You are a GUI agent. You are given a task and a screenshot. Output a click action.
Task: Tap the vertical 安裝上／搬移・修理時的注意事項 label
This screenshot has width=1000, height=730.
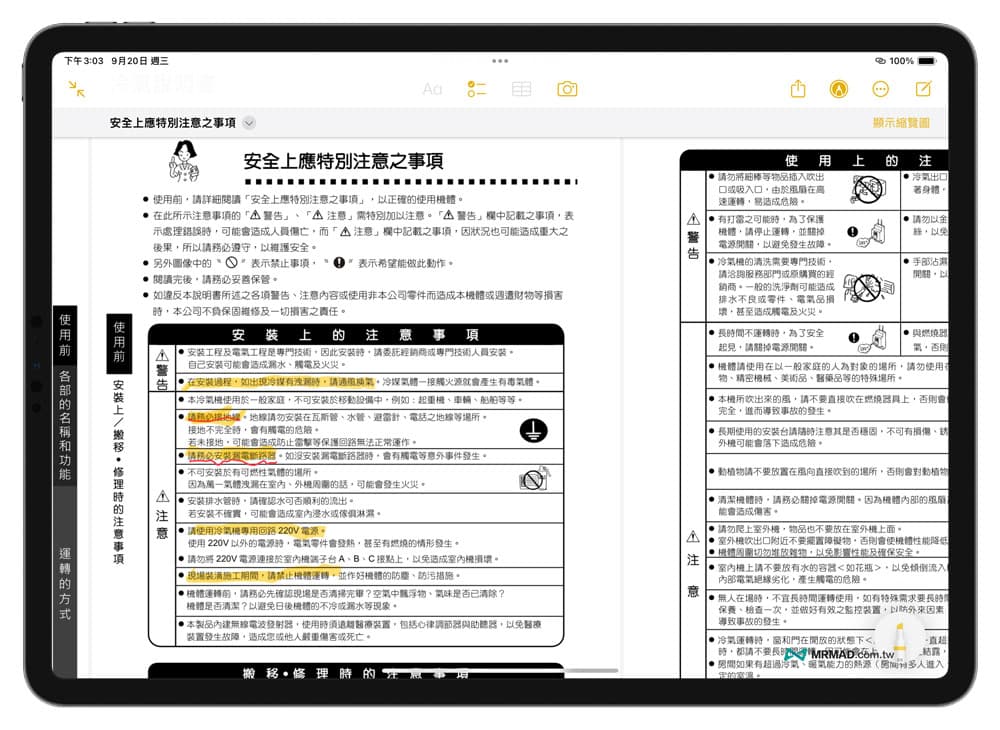[x=119, y=472]
